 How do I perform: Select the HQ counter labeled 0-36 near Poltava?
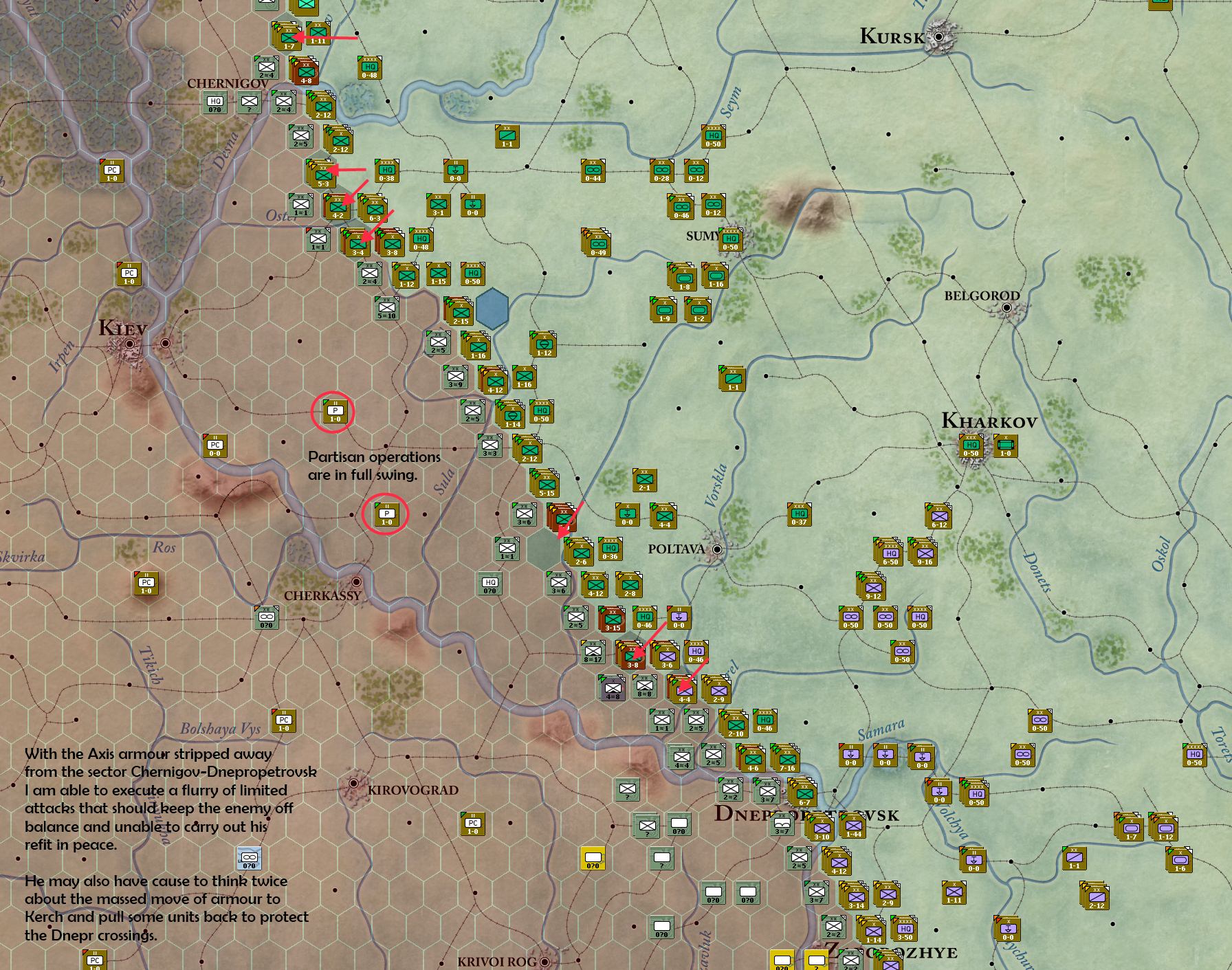tap(610, 549)
